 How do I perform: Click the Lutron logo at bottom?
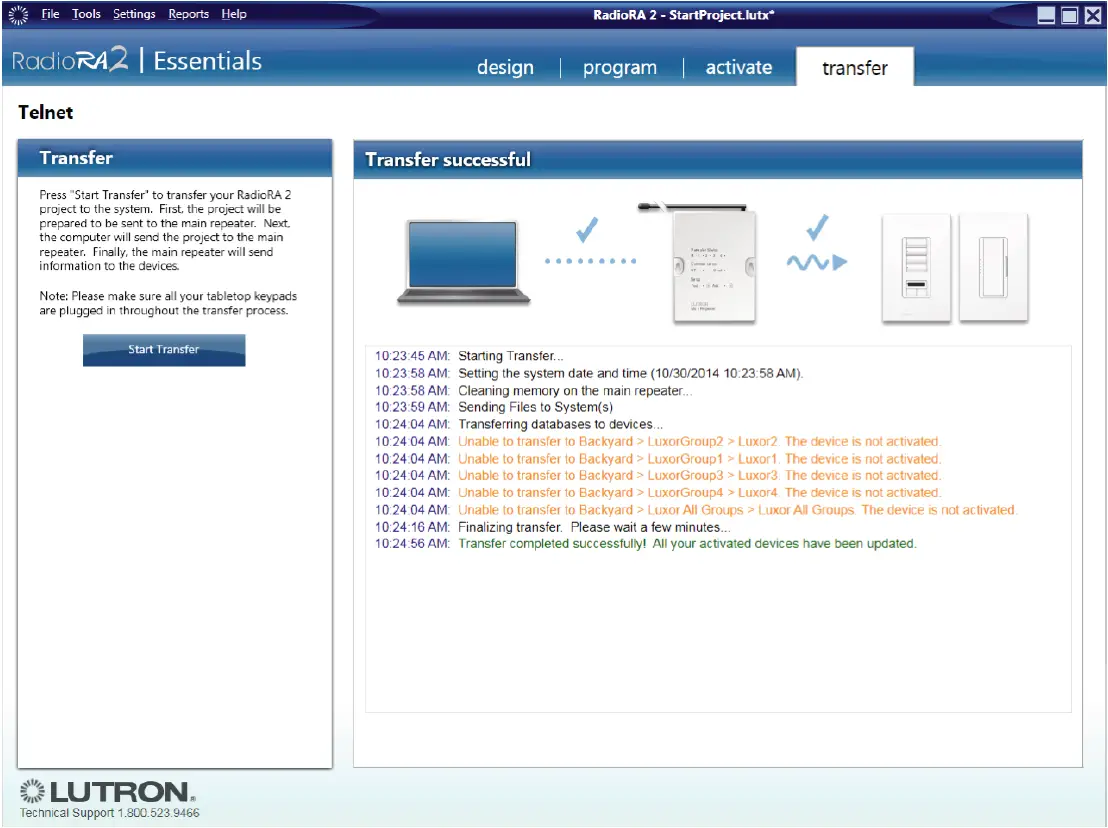tap(107, 792)
